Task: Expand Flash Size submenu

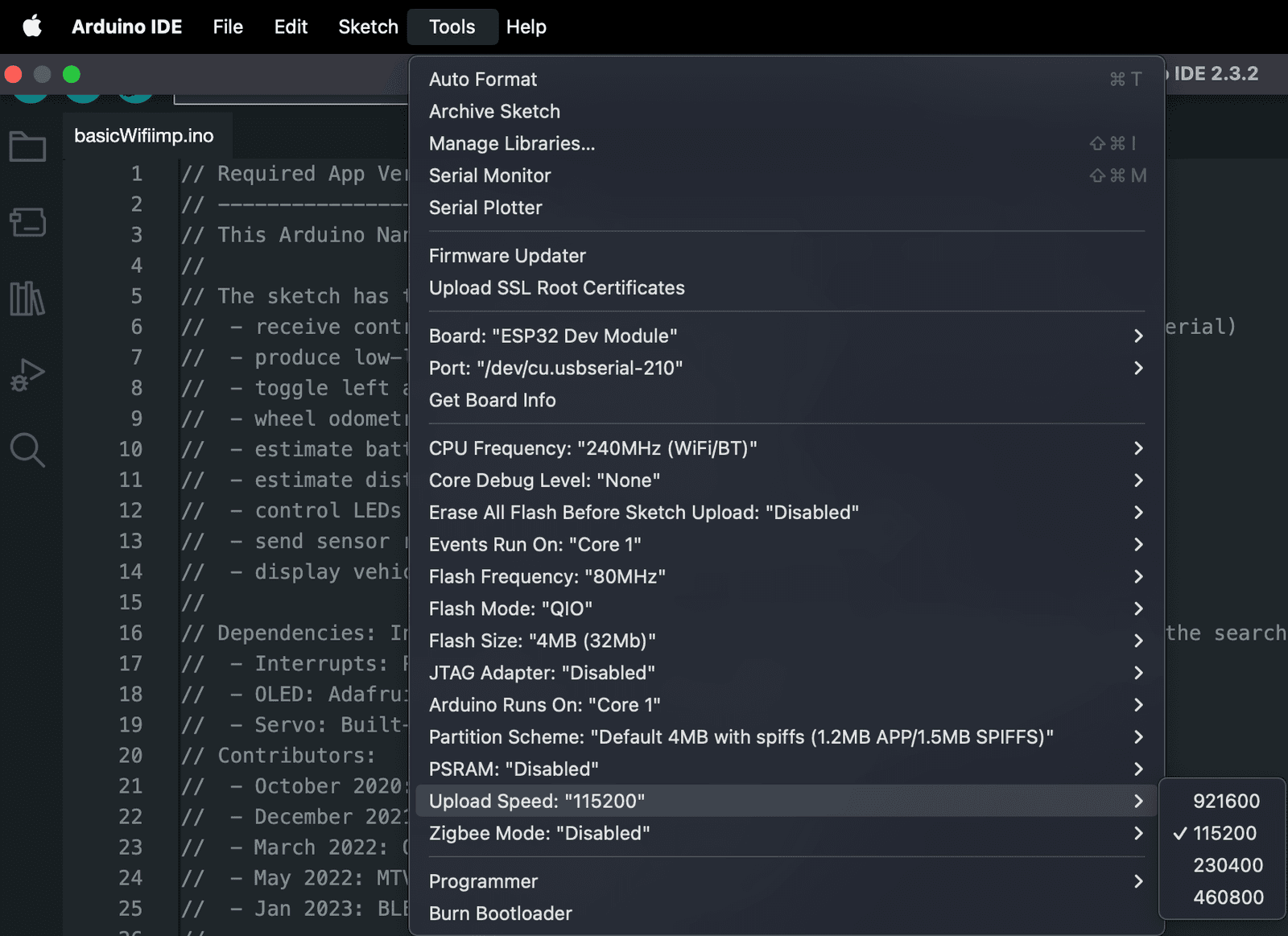Action: pyautogui.click(x=786, y=641)
